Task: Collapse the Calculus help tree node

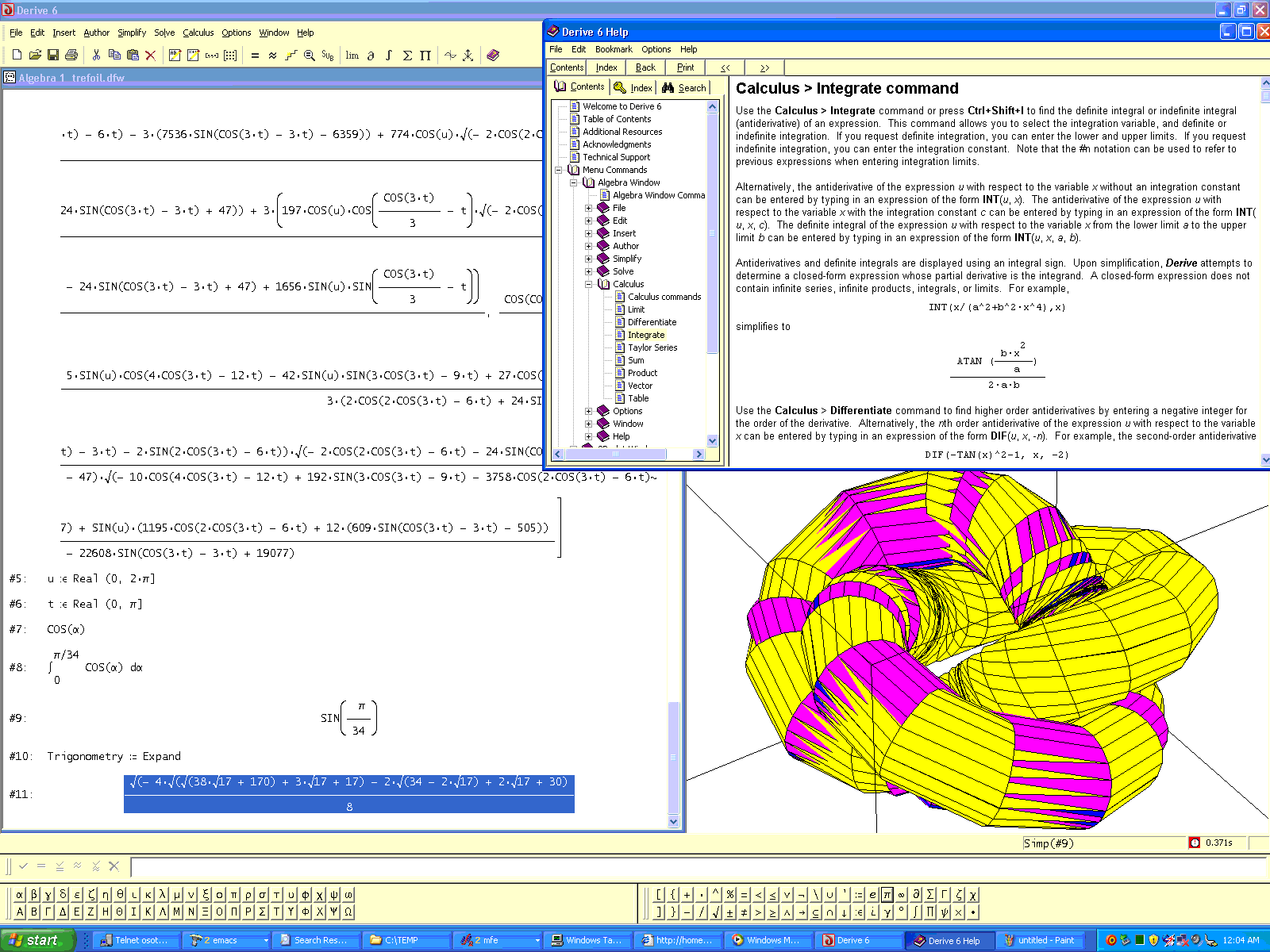Action: 589,284
